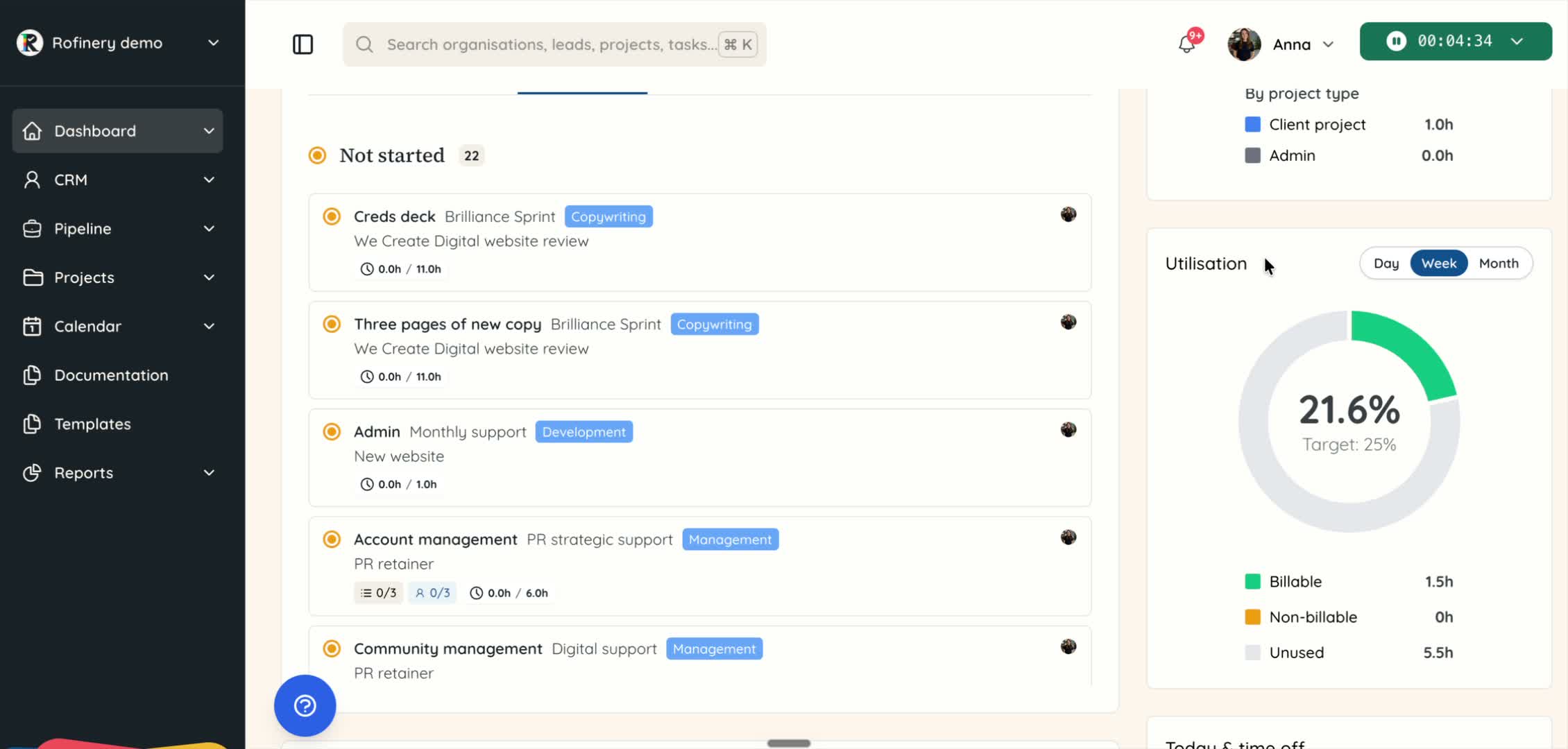Viewport: 1568px width, 749px height.
Task: Open the notifications bell
Action: (1187, 44)
